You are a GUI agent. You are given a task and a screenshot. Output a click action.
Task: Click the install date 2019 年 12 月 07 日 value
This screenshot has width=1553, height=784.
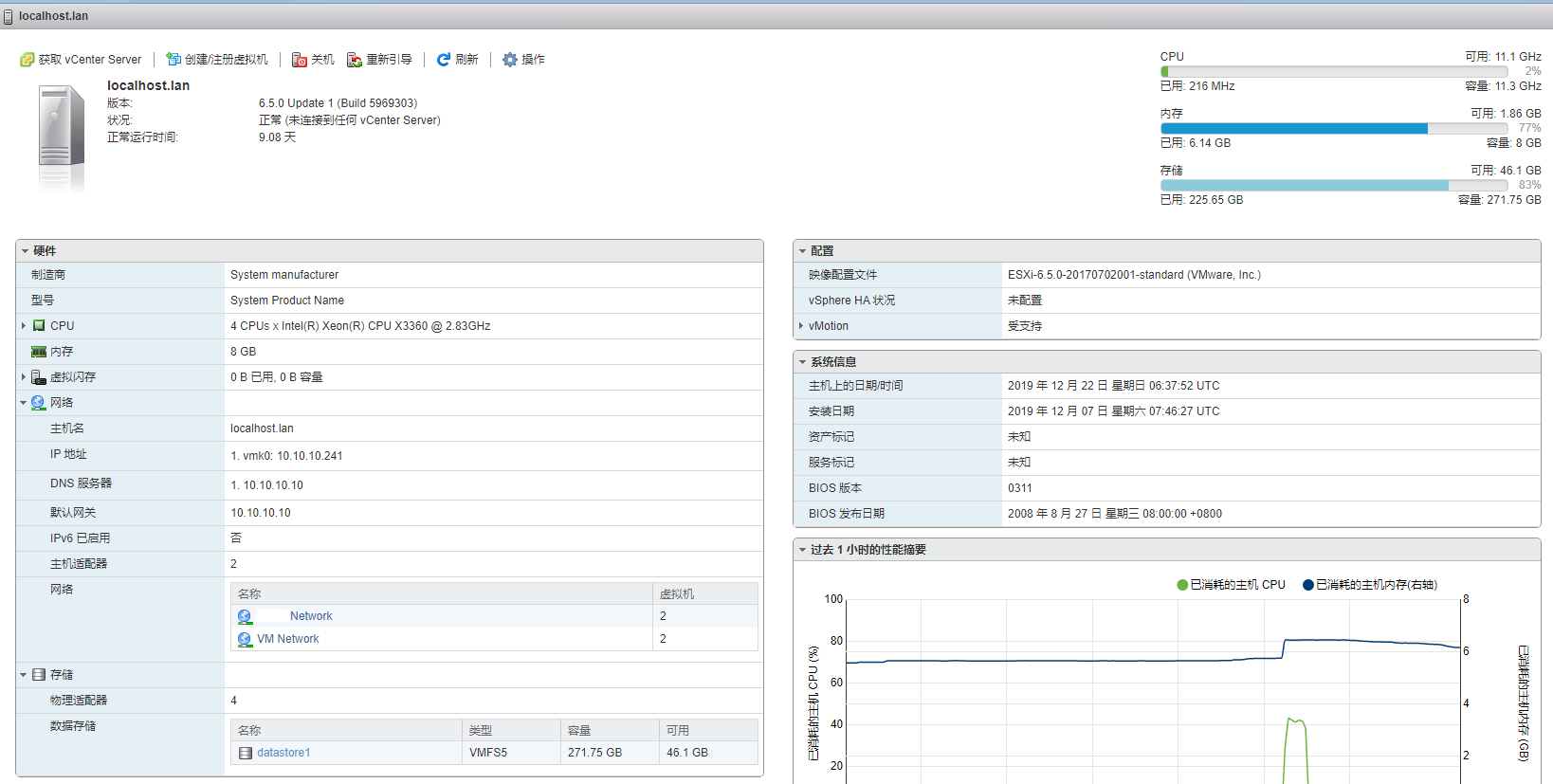tap(1114, 411)
